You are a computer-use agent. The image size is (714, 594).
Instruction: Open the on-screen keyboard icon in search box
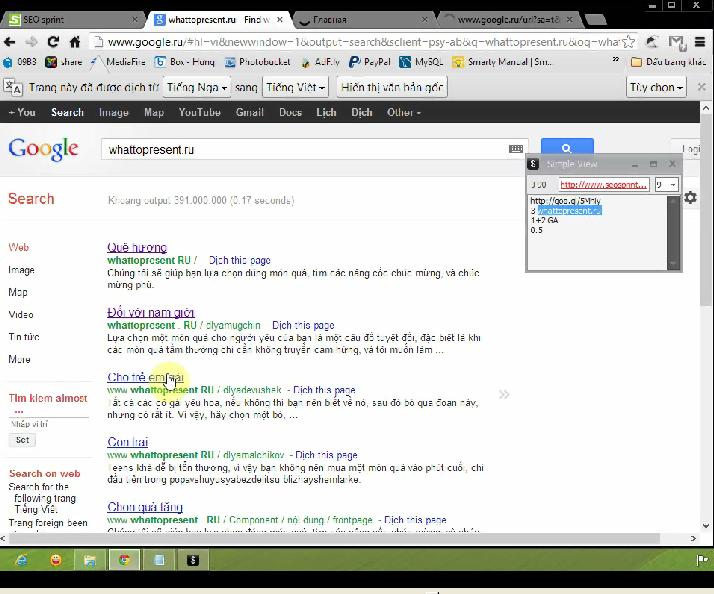(515, 149)
